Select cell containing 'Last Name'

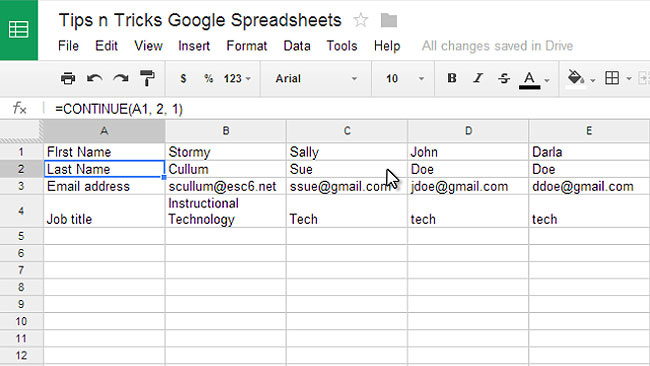pyautogui.click(x=104, y=169)
